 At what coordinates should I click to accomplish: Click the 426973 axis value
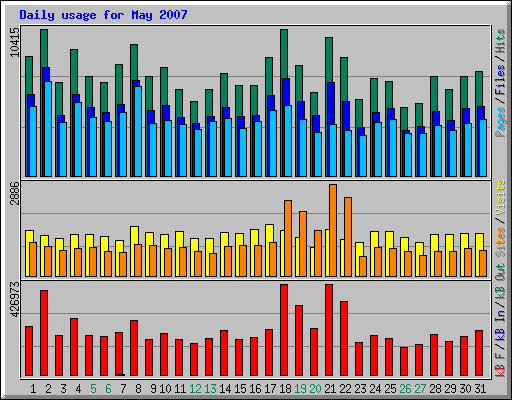pyautogui.click(x=14, y=299)
